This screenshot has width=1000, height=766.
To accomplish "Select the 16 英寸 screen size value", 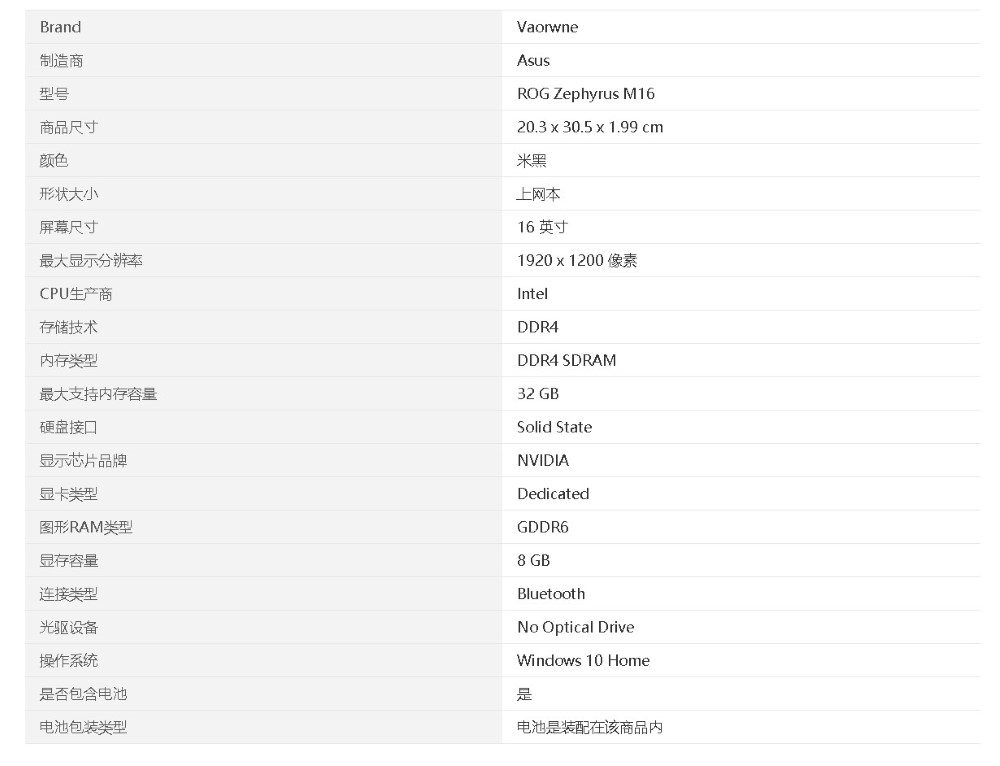I will 542,227.
